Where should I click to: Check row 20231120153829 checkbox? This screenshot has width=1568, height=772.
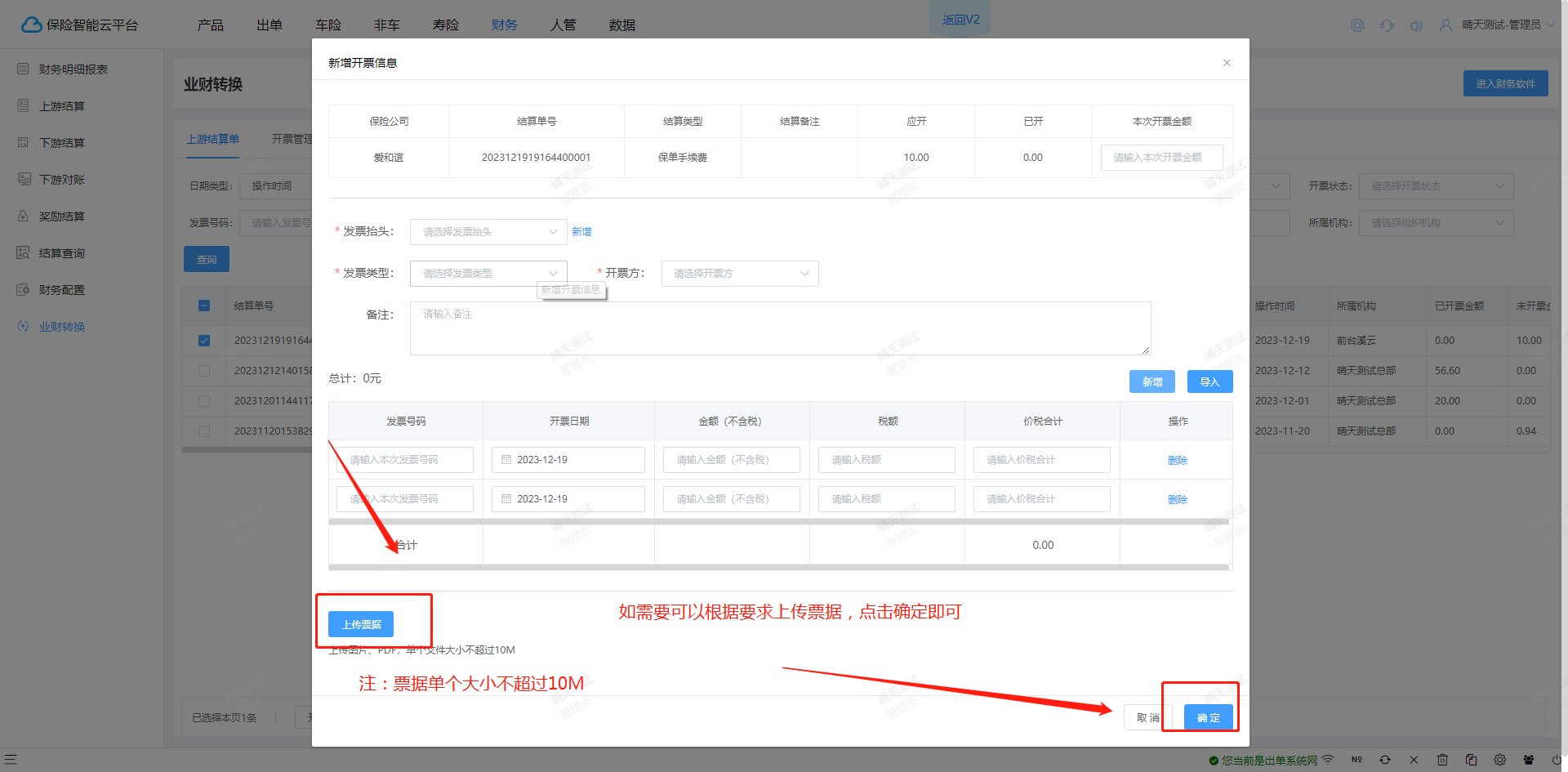click(x=204, y=431)
